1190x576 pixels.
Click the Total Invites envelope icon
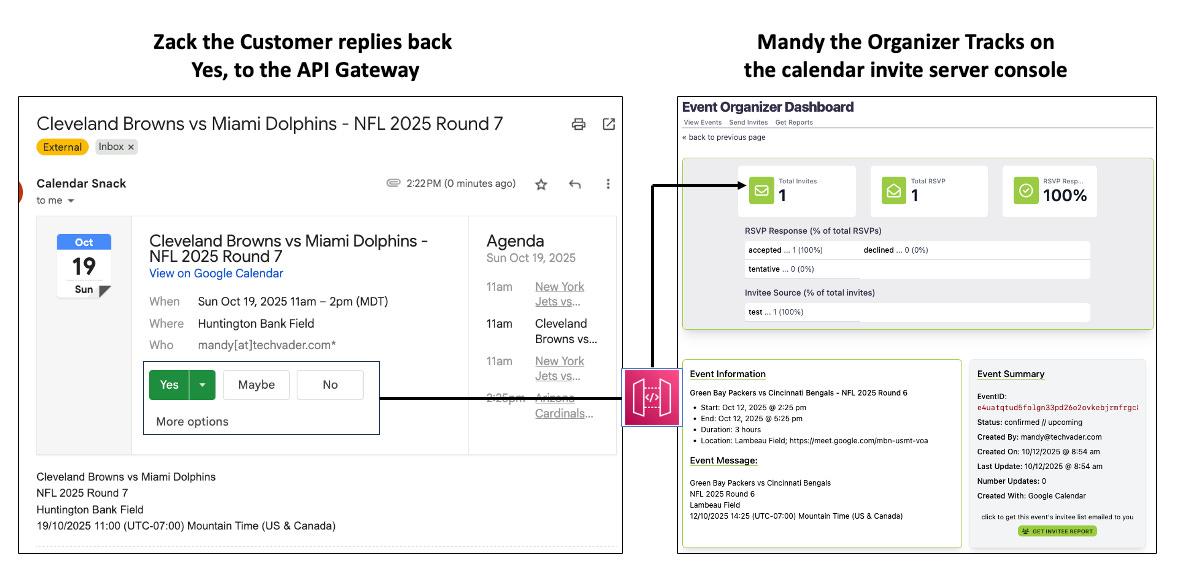click(761, 191)
